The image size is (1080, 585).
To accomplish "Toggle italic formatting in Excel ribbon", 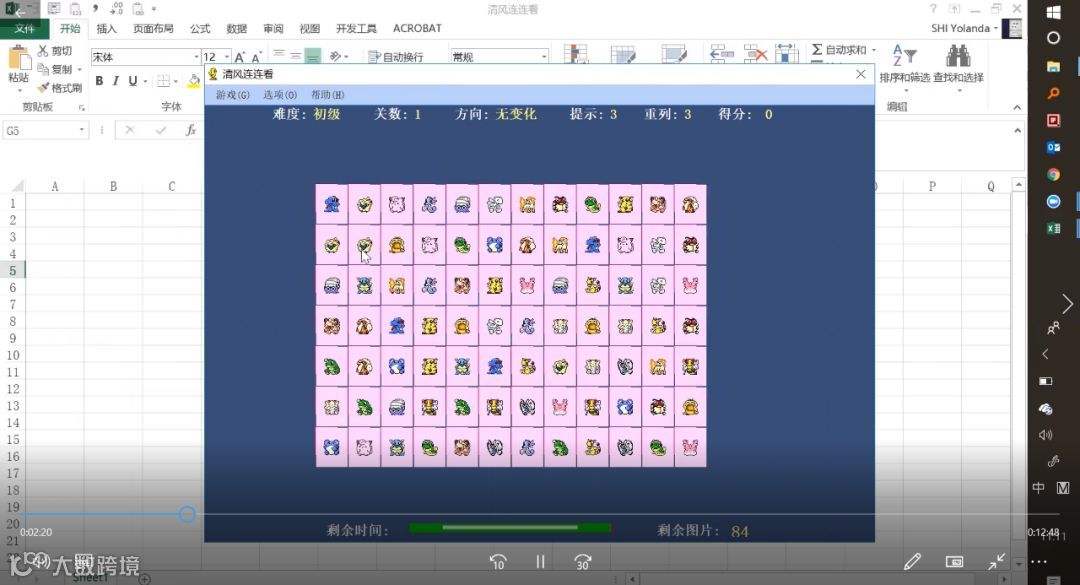I will click(116, 81).
